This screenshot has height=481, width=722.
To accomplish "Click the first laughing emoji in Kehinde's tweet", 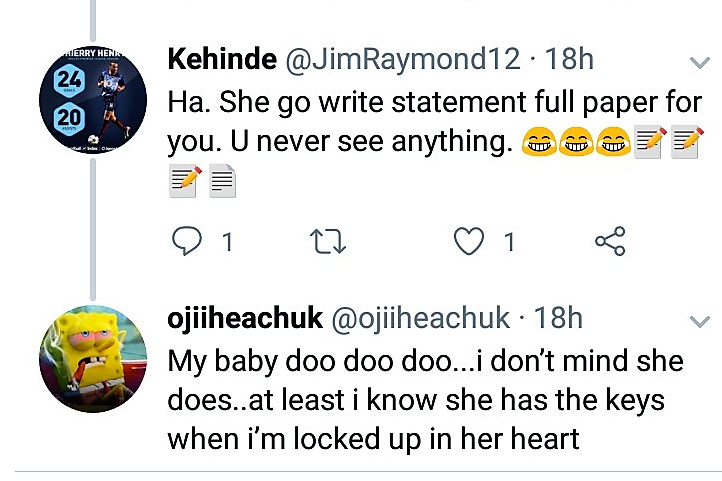I will pyautogui.click(x=539, y=141).
